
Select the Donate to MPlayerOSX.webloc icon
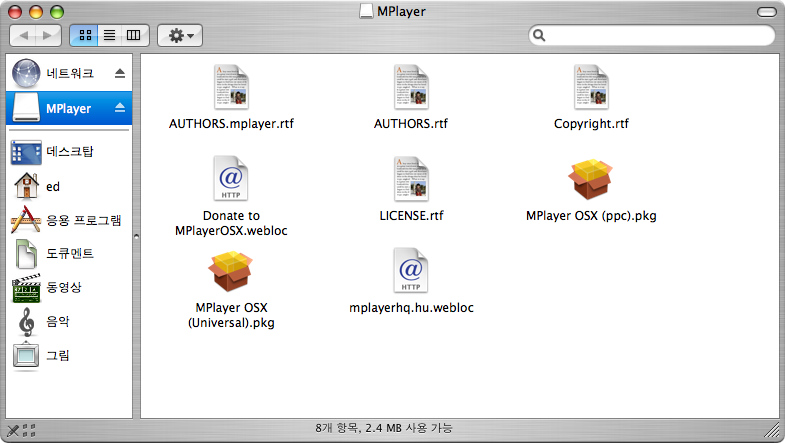[x=231, y=178]
